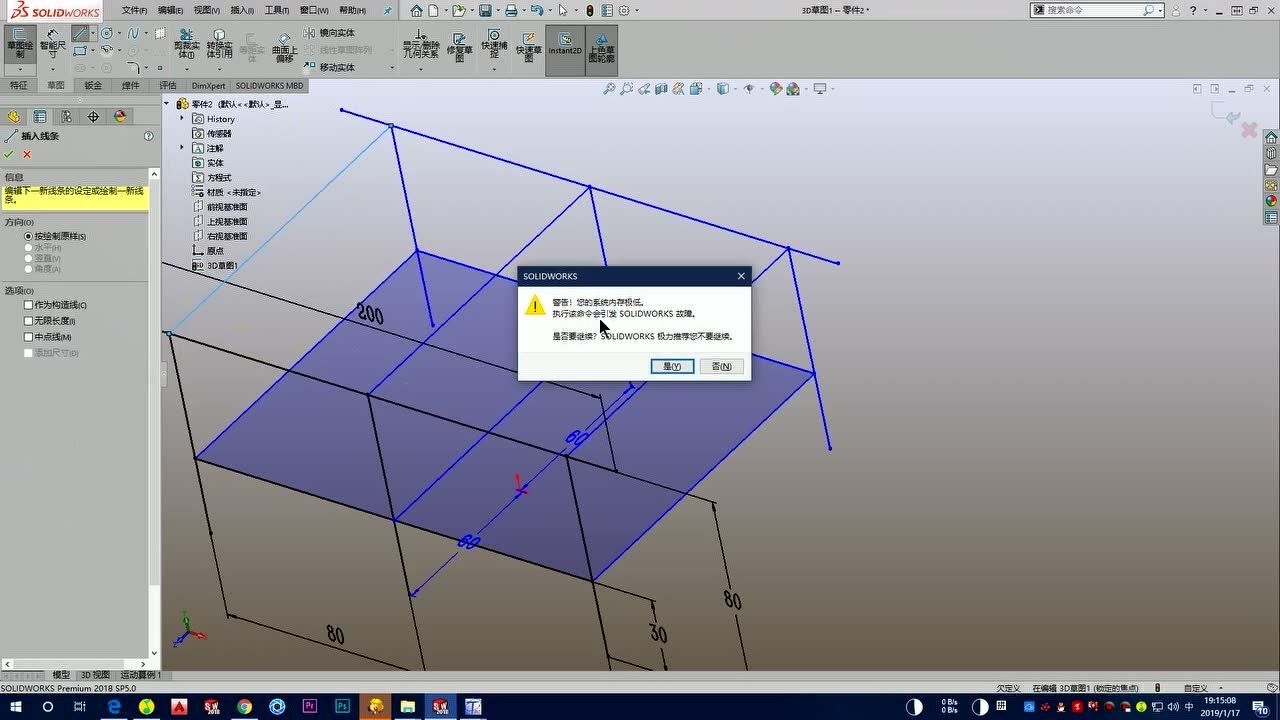
Task: Tick the 中点线 checkbox
Action: pos(29,337)
